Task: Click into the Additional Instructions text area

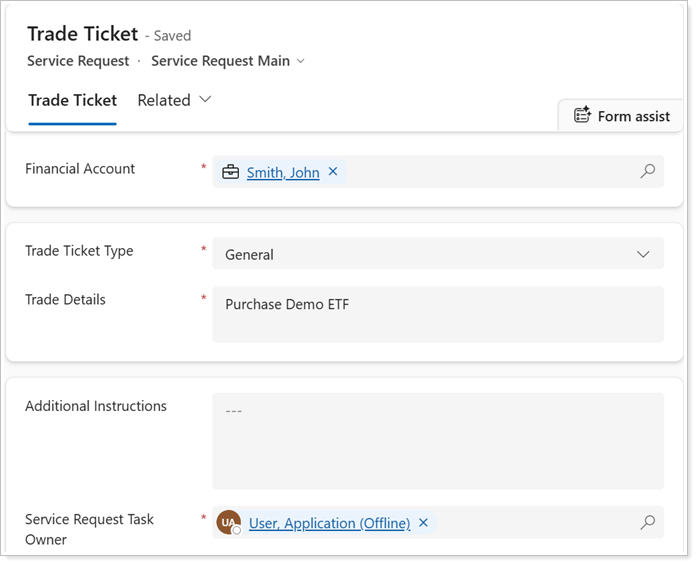Action: pos(438,441)
